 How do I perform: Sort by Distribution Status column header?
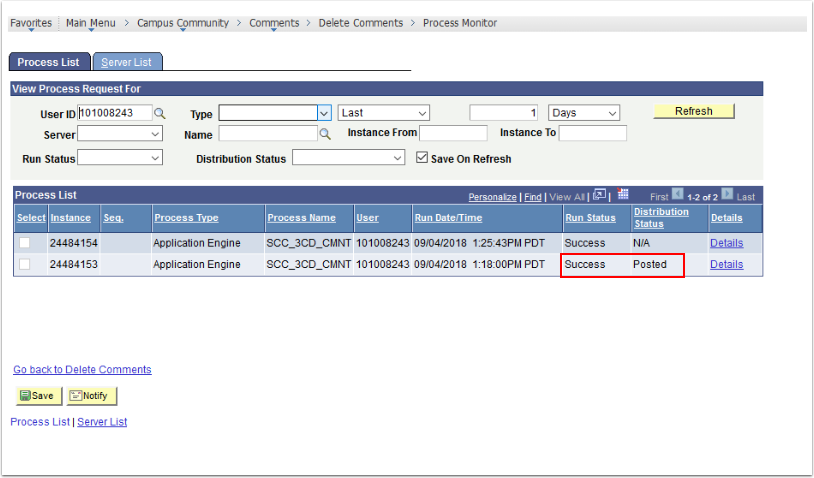tap(661, 218)
